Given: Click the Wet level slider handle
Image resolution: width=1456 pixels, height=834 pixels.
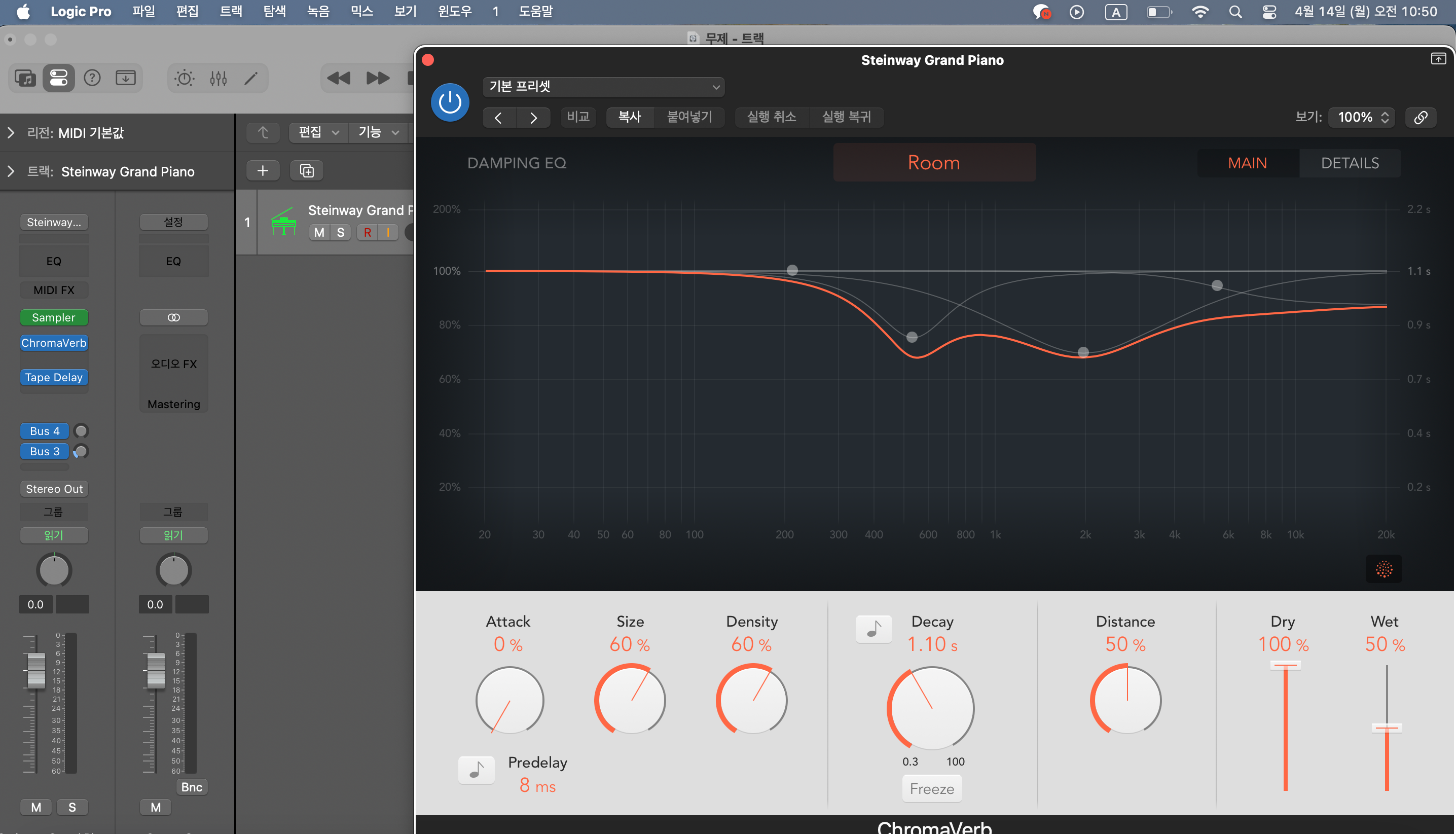Looking at the screenshot, I should (x=1386, y=728).
